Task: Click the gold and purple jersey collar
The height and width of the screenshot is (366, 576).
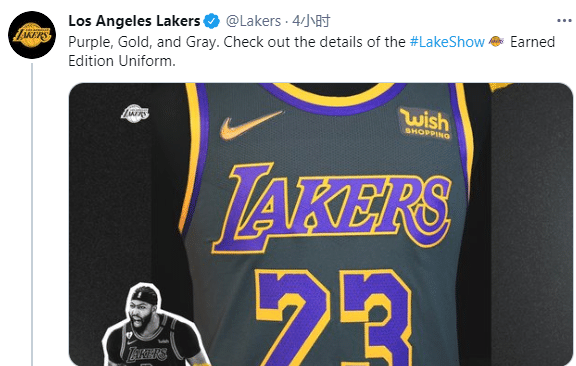Action: click(334, 98)
